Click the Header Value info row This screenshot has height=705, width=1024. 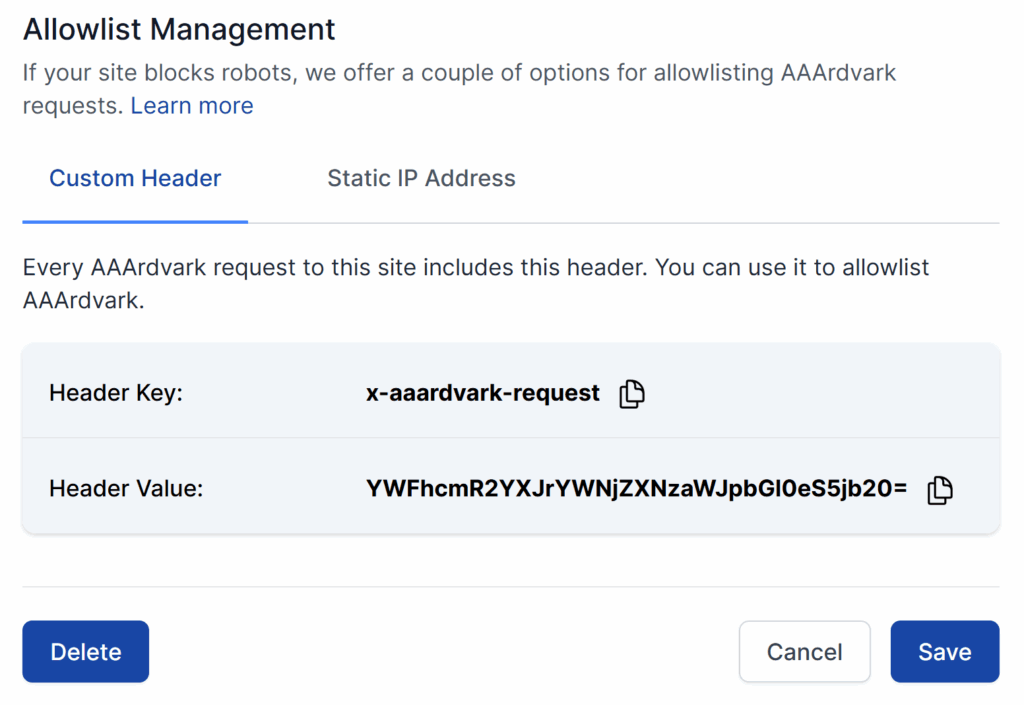(x=511, y=490)
